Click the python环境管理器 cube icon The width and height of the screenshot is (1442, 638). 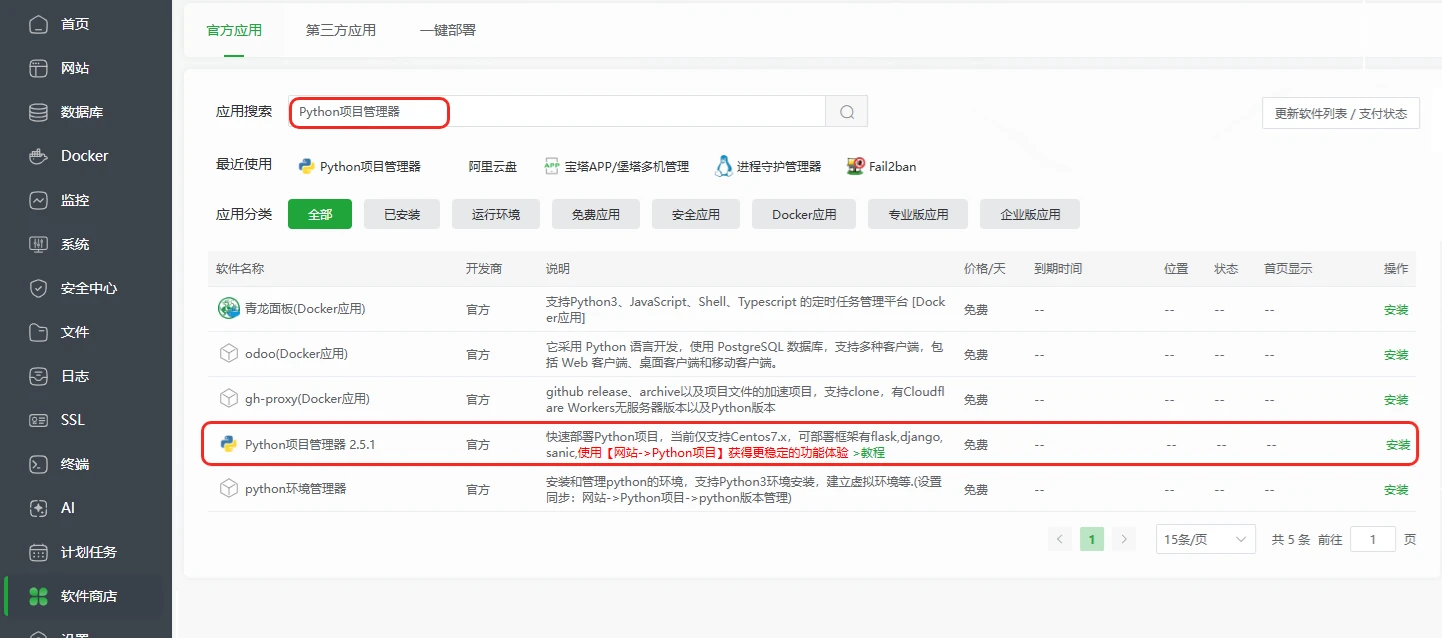click(x=229, y=488)
